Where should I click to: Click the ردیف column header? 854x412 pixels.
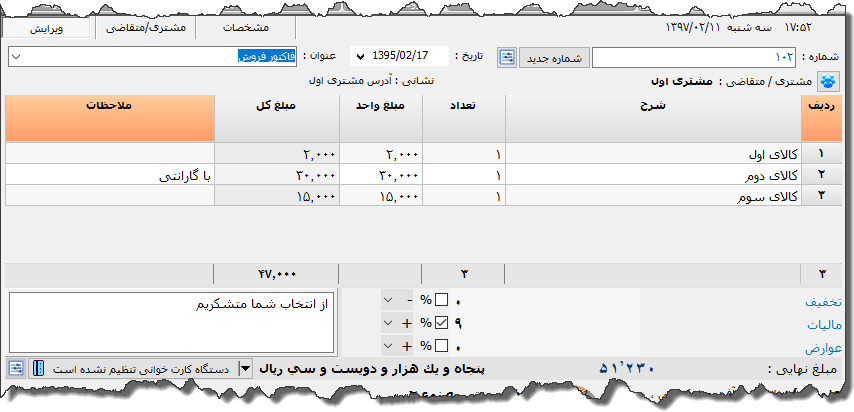tap(821, 118)
